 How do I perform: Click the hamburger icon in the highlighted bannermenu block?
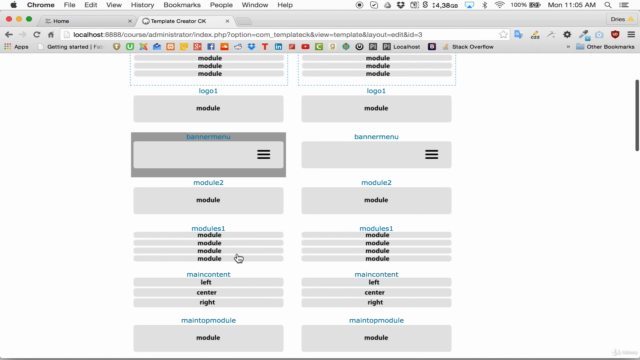point(264,154)
